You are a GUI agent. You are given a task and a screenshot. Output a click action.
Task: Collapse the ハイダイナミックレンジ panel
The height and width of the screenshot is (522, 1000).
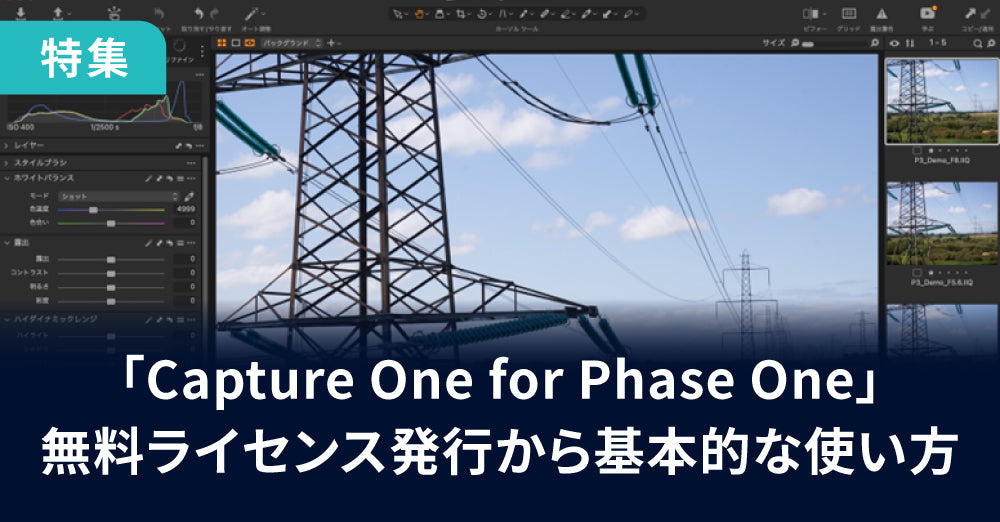coord(7,318)
